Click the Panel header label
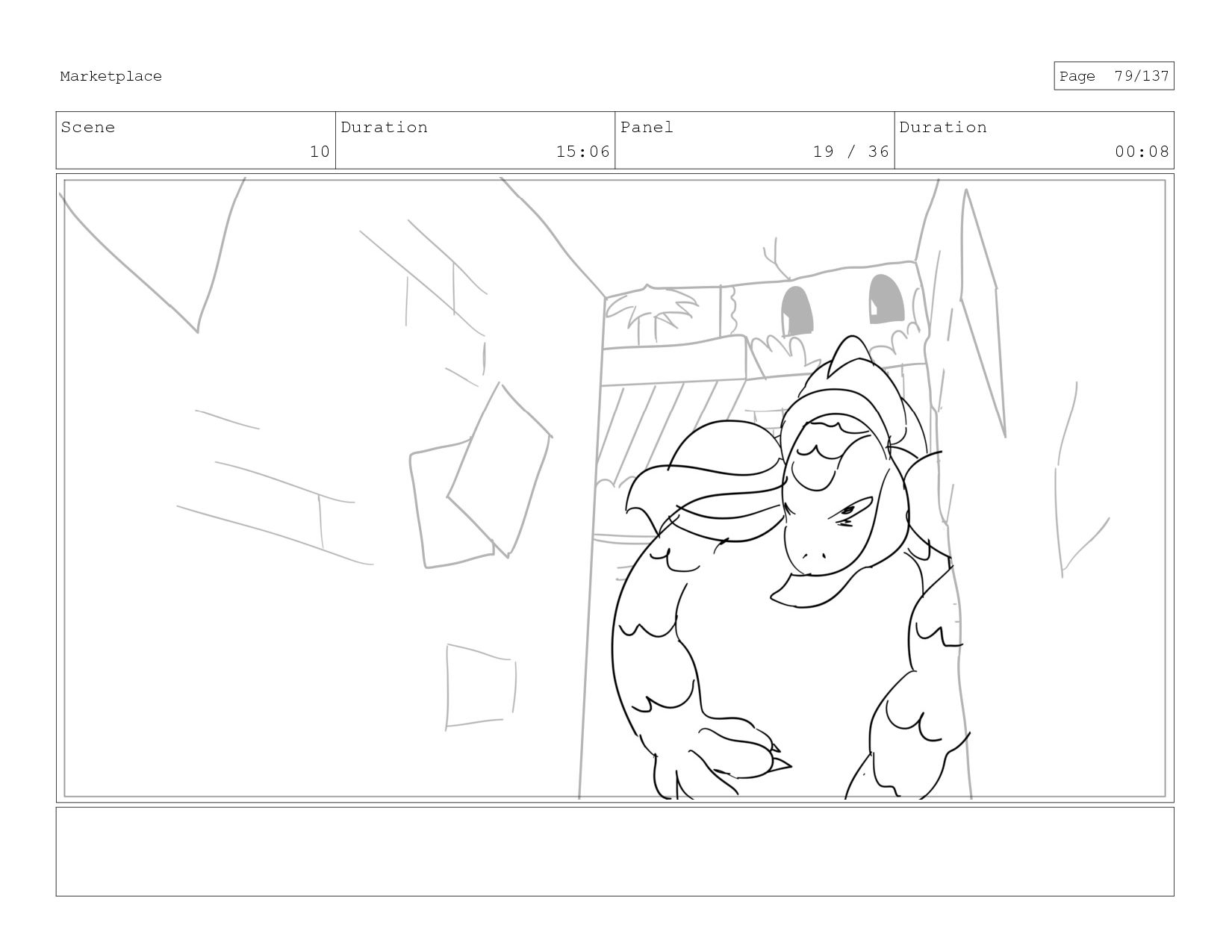The height and width of the screenshot is (952, 1232). (647, 127)
